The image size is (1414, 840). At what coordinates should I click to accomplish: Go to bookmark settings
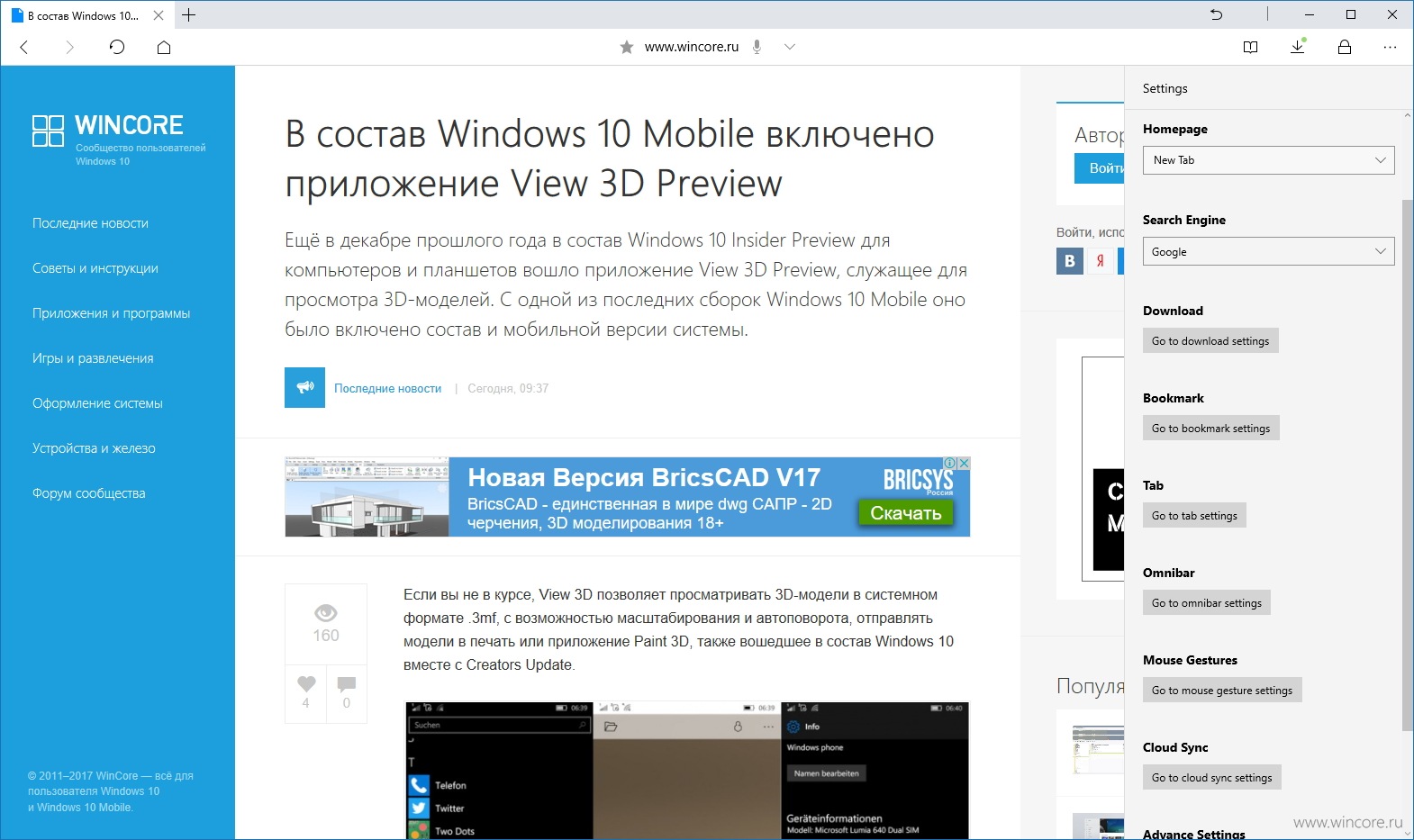(1210, 429)
